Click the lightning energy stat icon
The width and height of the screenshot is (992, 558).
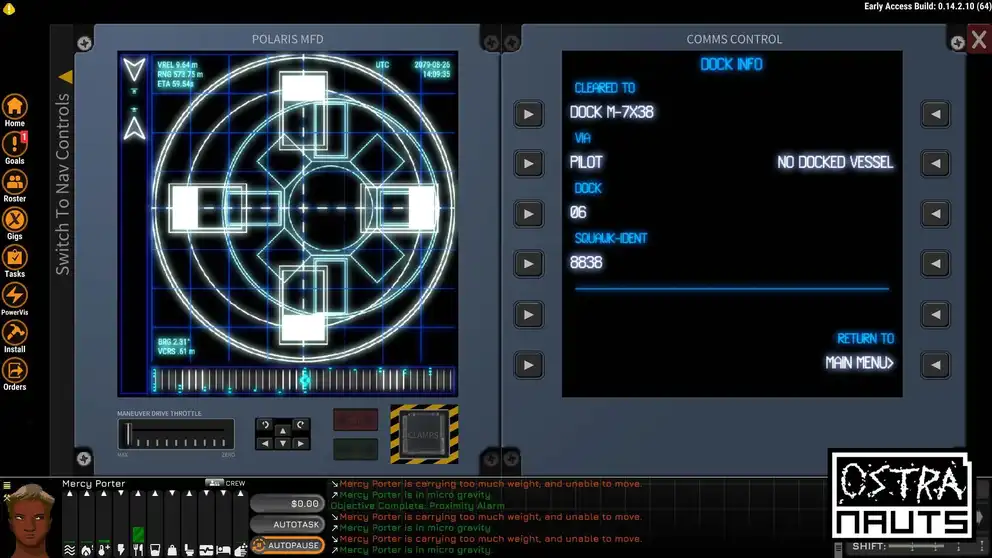click(121, 550)
